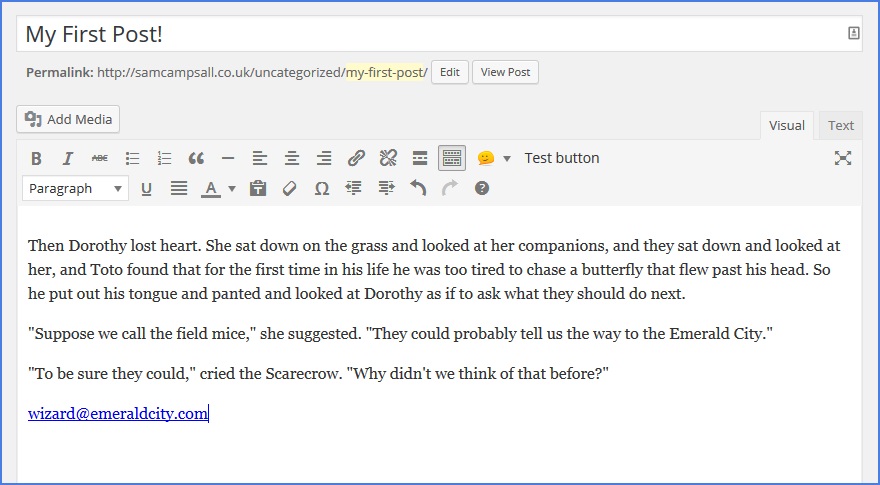This screenshot has width=880, height=485.
Task: Toggle italic text style
Action: 68,158
